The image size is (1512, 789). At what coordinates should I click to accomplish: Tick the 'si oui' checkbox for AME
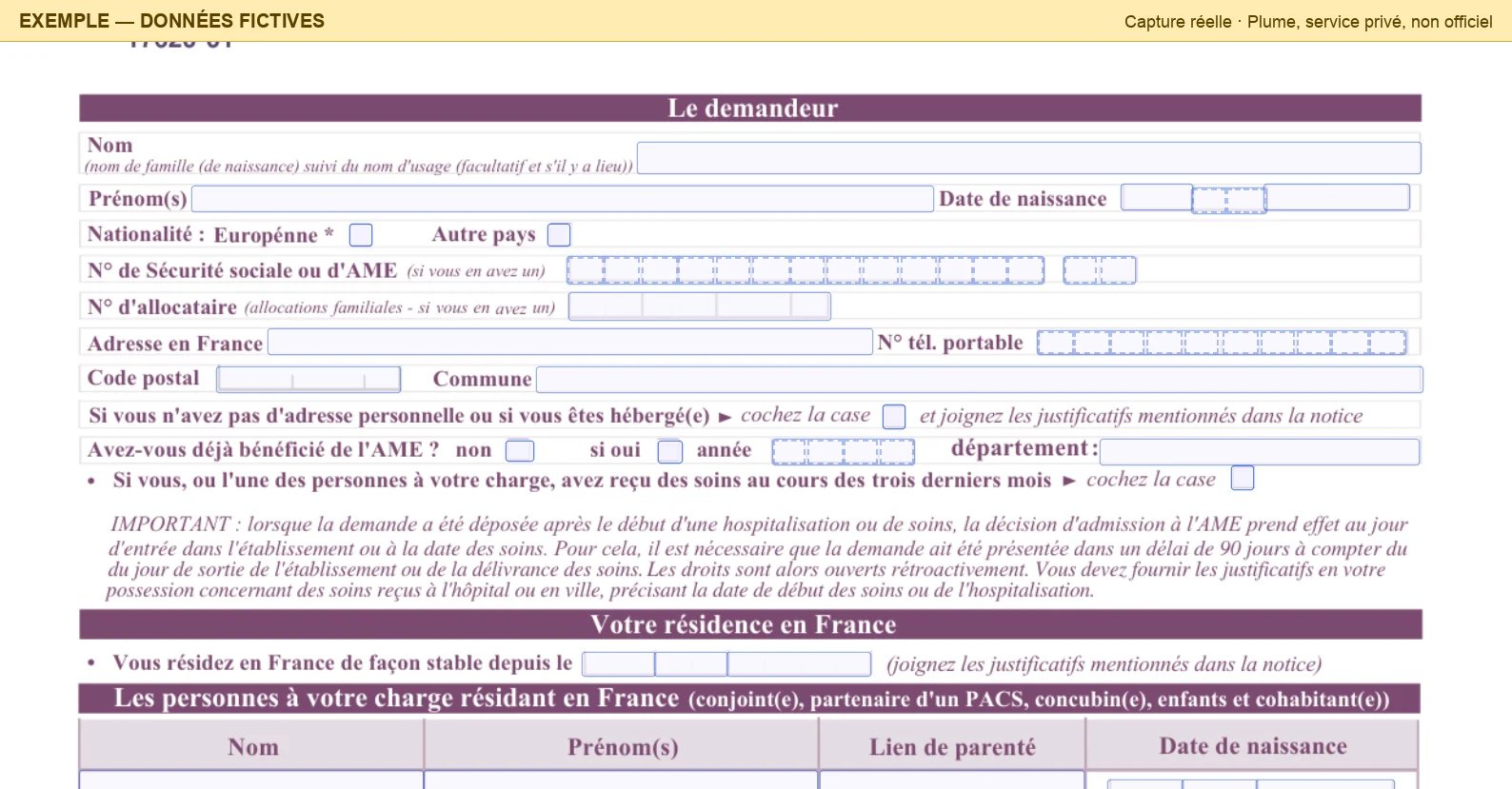[670, 451]
